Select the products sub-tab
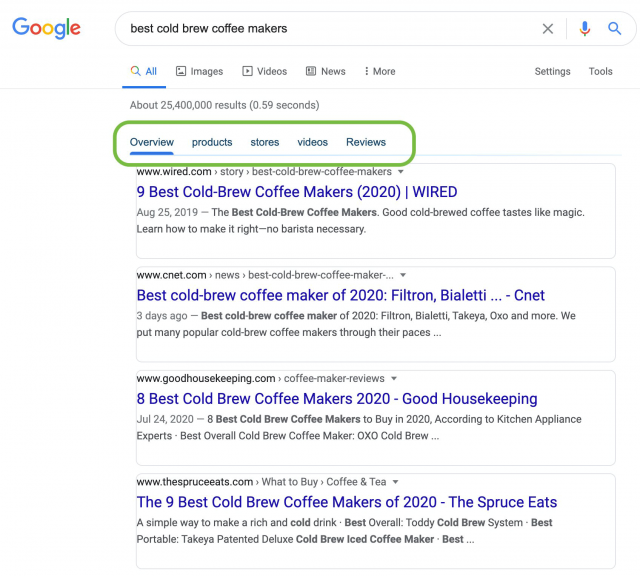 pyautogui.click(x=212, y=142)
